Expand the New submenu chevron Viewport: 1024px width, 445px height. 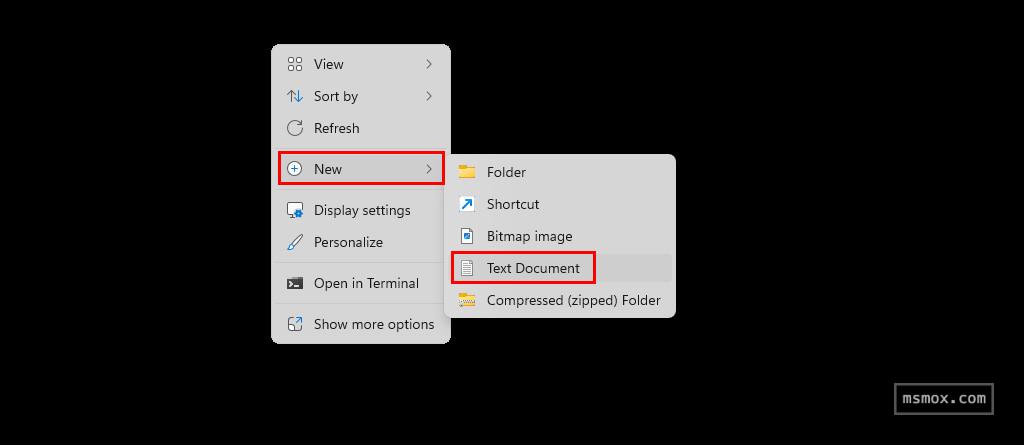(429, 169)
